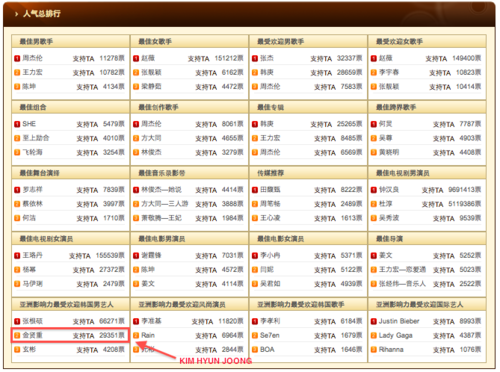Click the name Rihanna

coord(391,350)
